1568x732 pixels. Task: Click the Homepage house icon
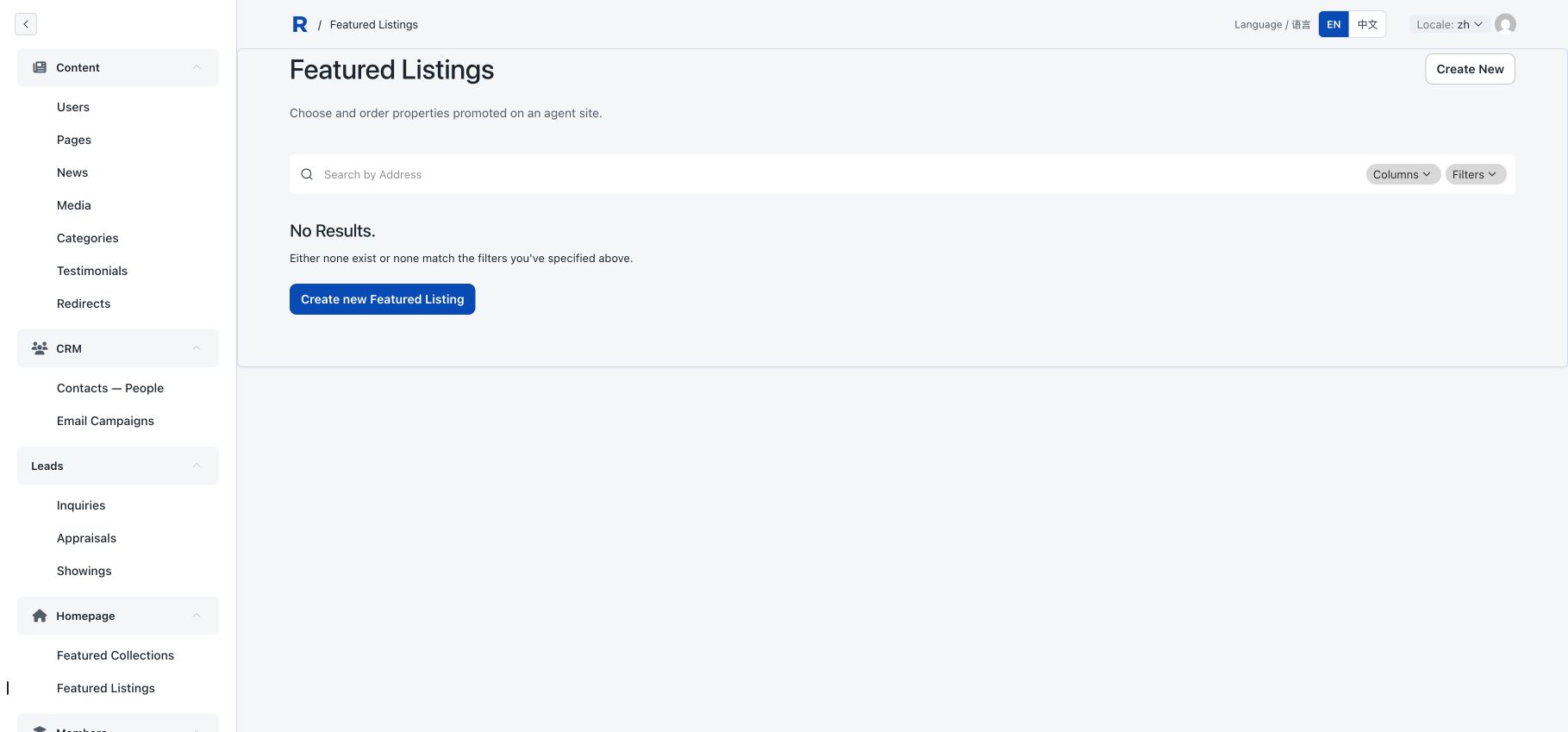(x=40, y=616)
